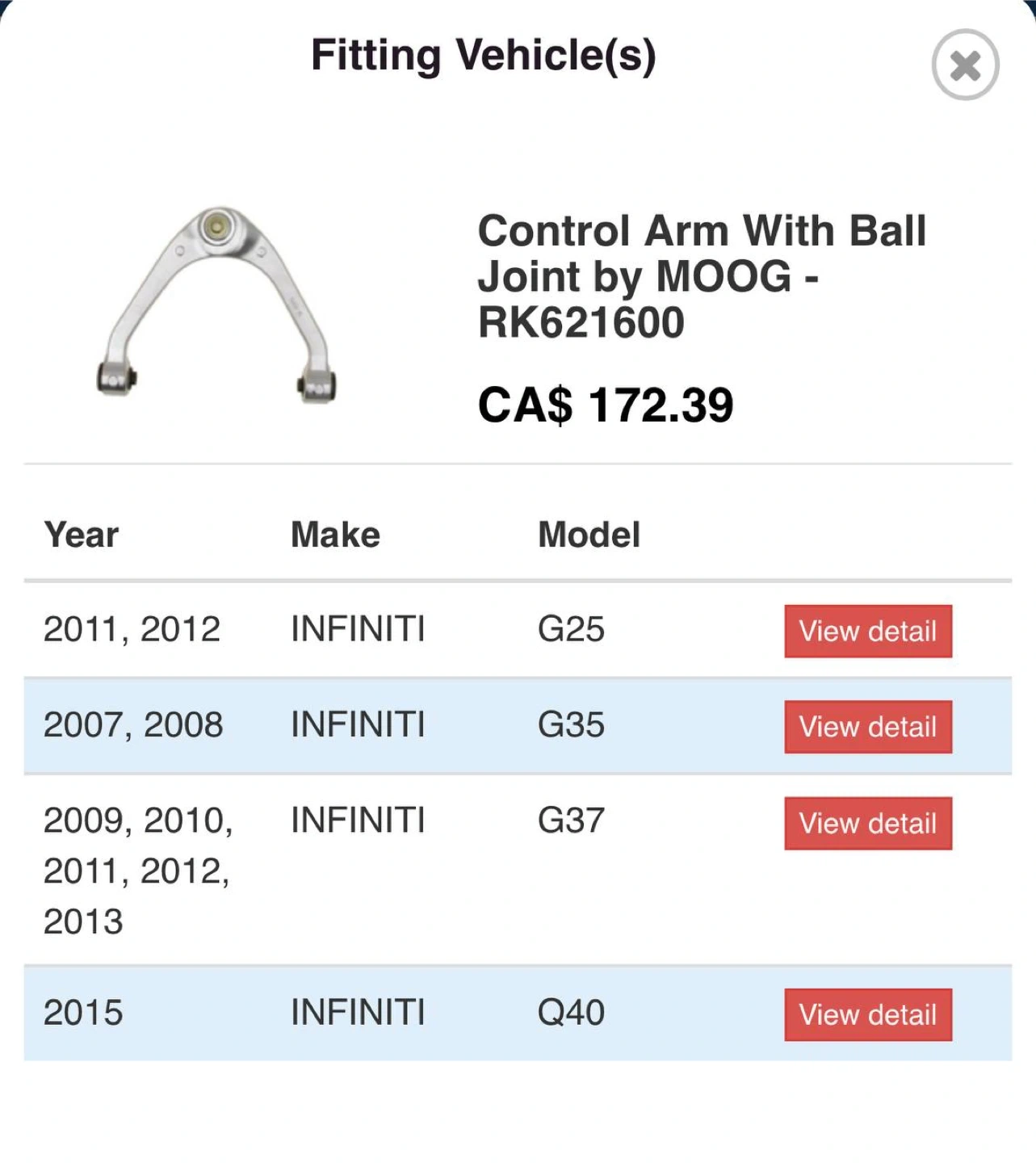View detail for the INFINITI G25
The image size is (1036, 1163).
point(867,631)
